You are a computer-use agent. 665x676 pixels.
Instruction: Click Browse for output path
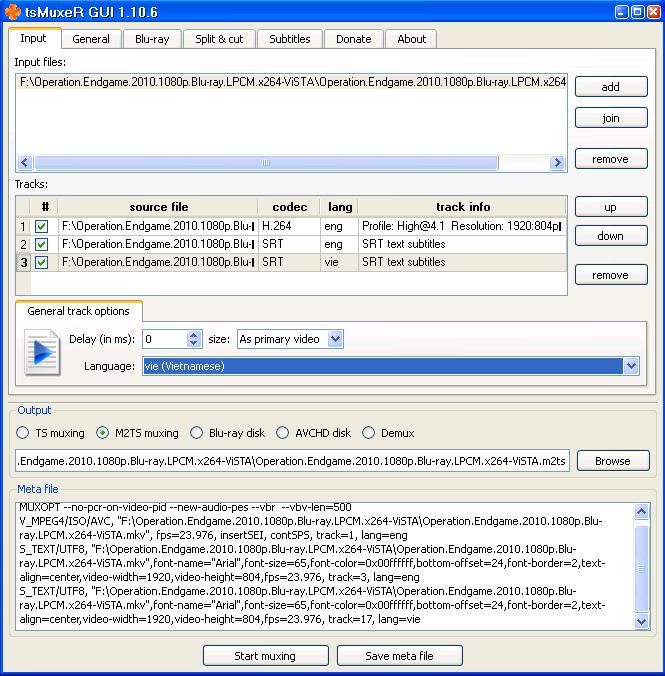coord(613,461)
